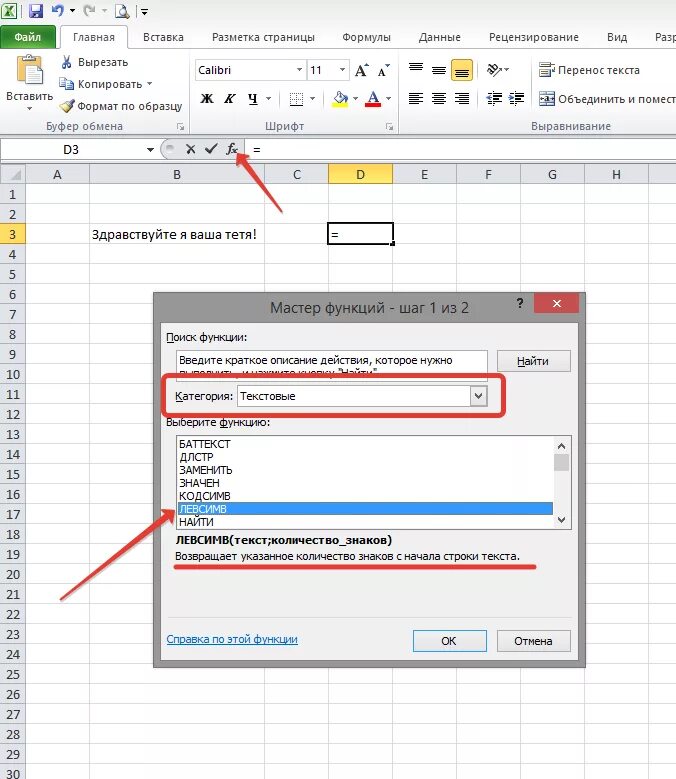Switch to Разметка страницы tab
Viewport: 676px width, 779px height.
point(263,37)
